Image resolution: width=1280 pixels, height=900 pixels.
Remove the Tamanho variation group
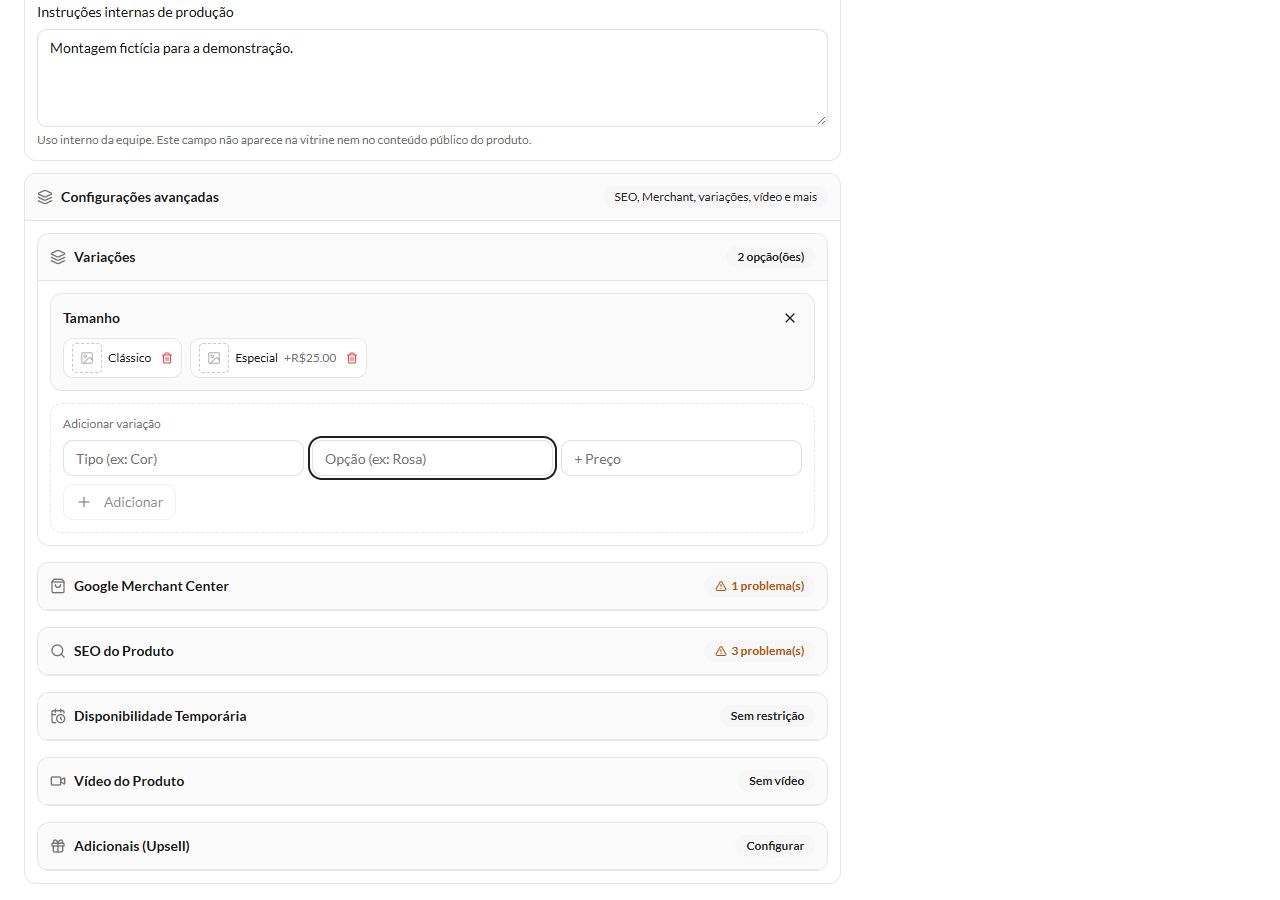pos(790,318)
